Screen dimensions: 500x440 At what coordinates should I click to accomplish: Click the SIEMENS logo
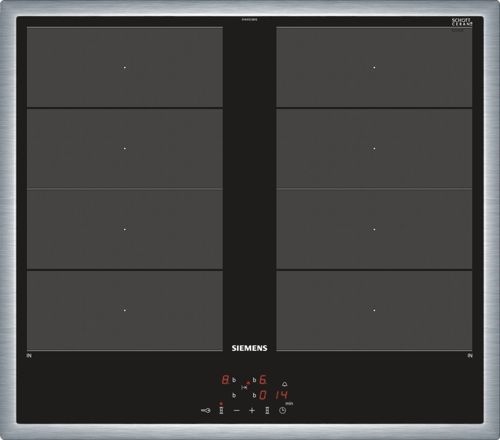pos(249,348)
